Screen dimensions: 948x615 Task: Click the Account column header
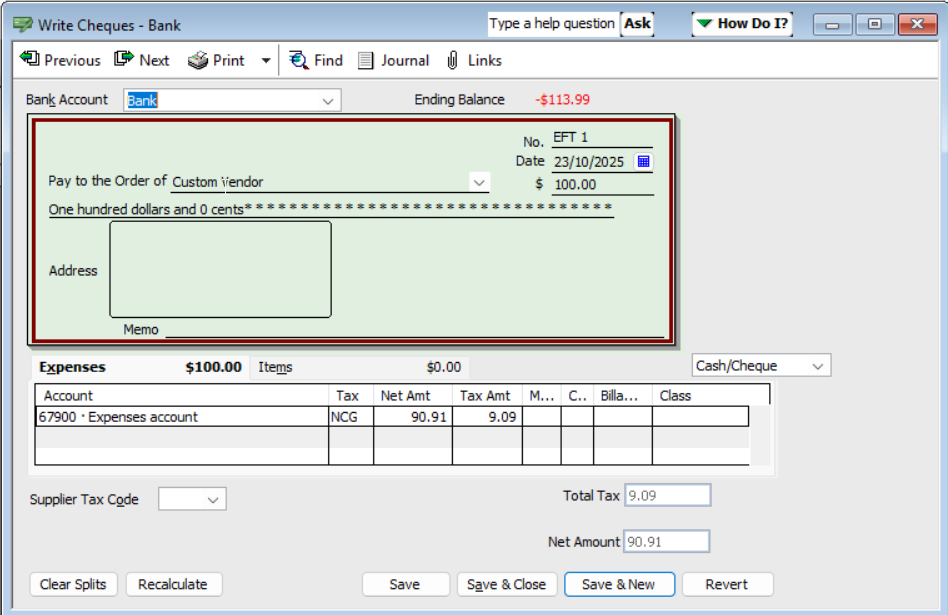point(182,395)
